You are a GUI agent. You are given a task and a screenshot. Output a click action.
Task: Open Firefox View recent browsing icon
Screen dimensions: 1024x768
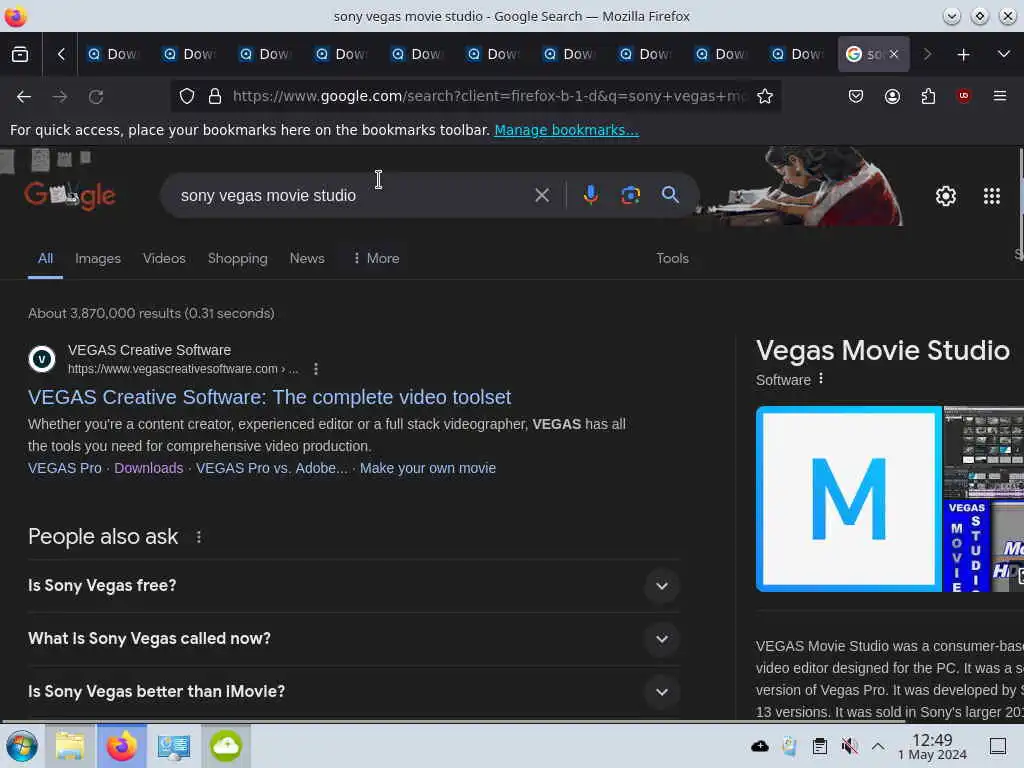(20, 55)
